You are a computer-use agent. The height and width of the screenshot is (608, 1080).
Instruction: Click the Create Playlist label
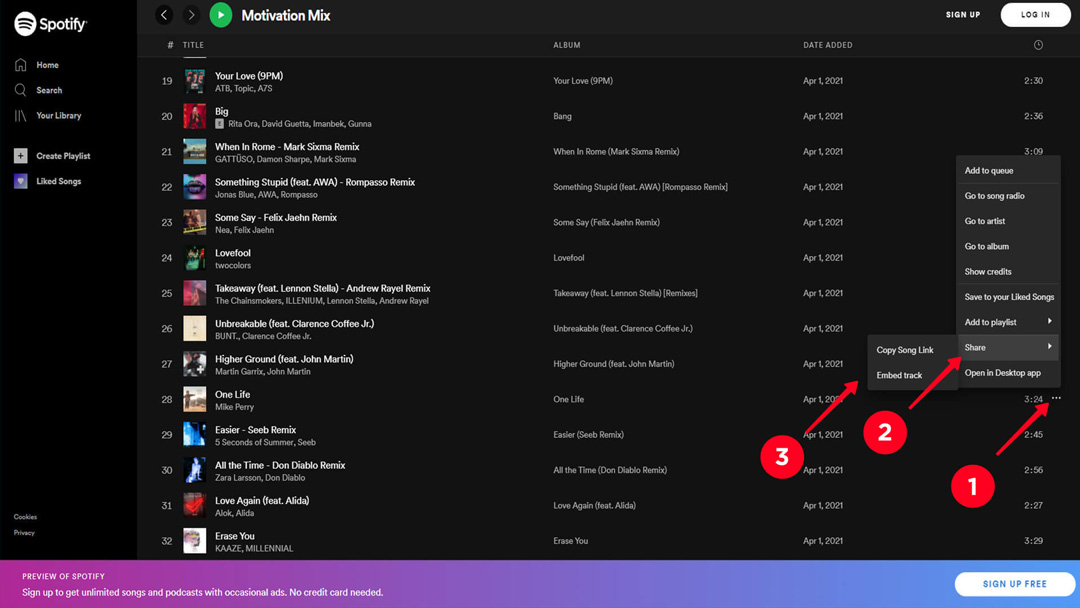coord(63,156)
